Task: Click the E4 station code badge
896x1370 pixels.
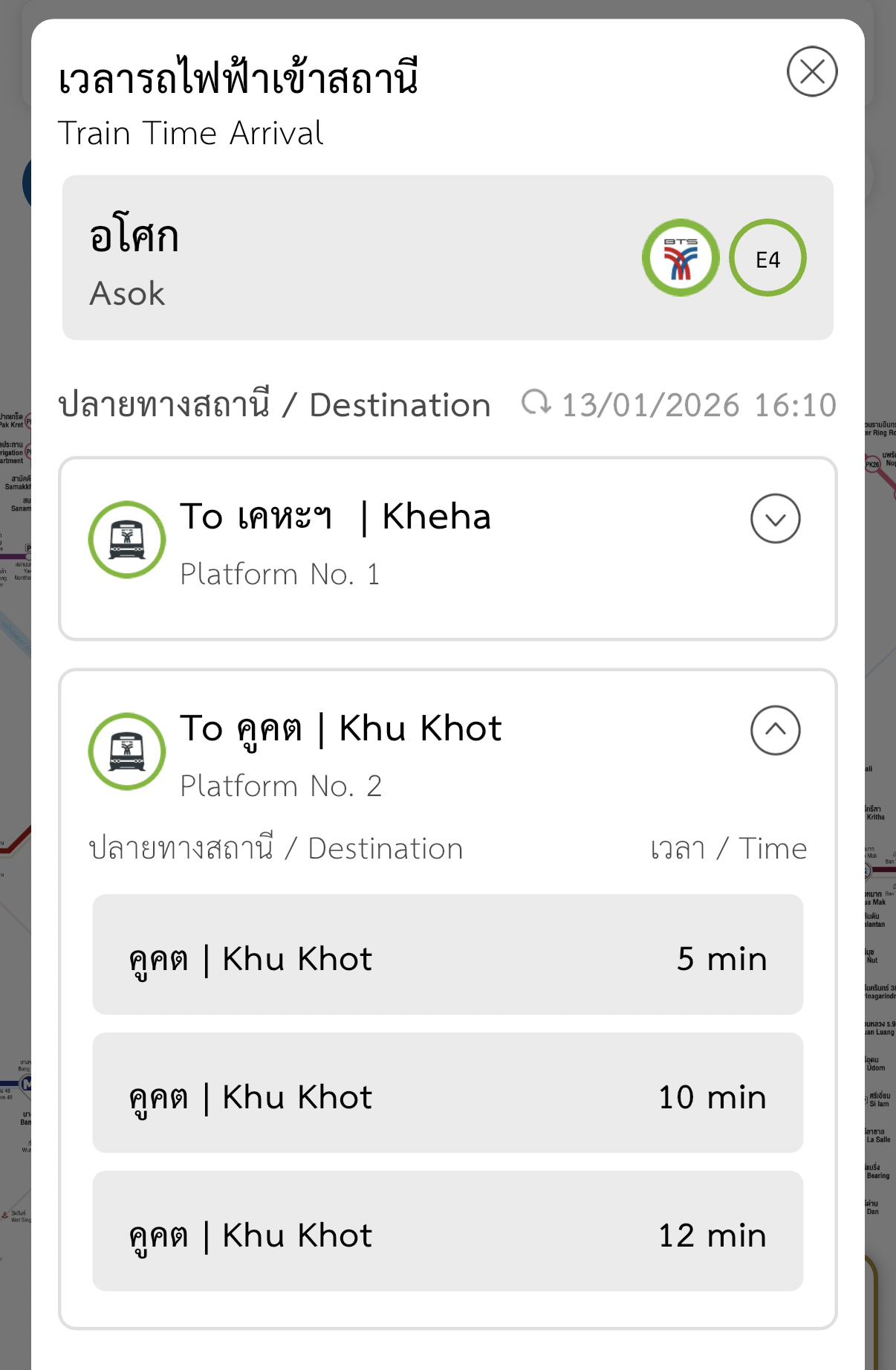Action: click(x=767, y=258)
